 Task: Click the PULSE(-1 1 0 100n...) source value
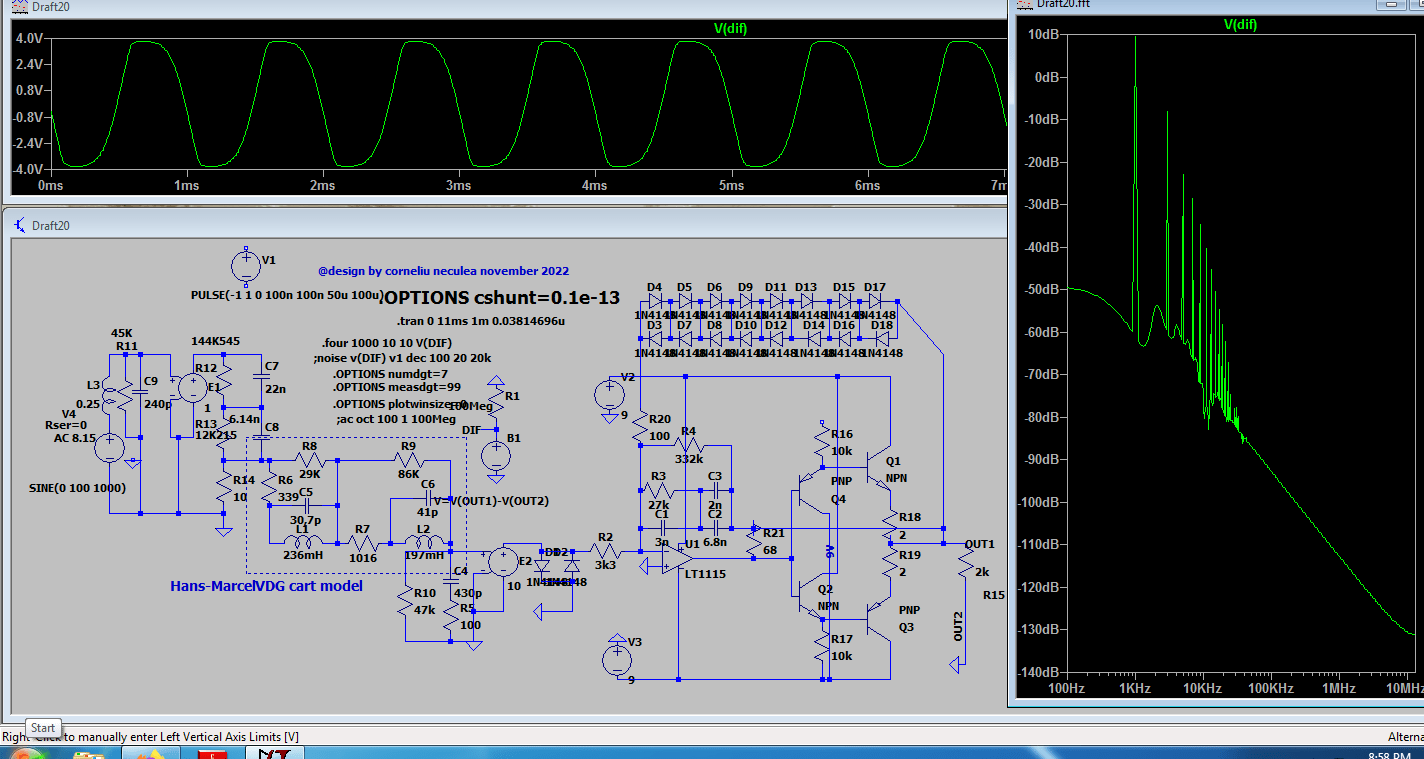click(x=288, y=296)
